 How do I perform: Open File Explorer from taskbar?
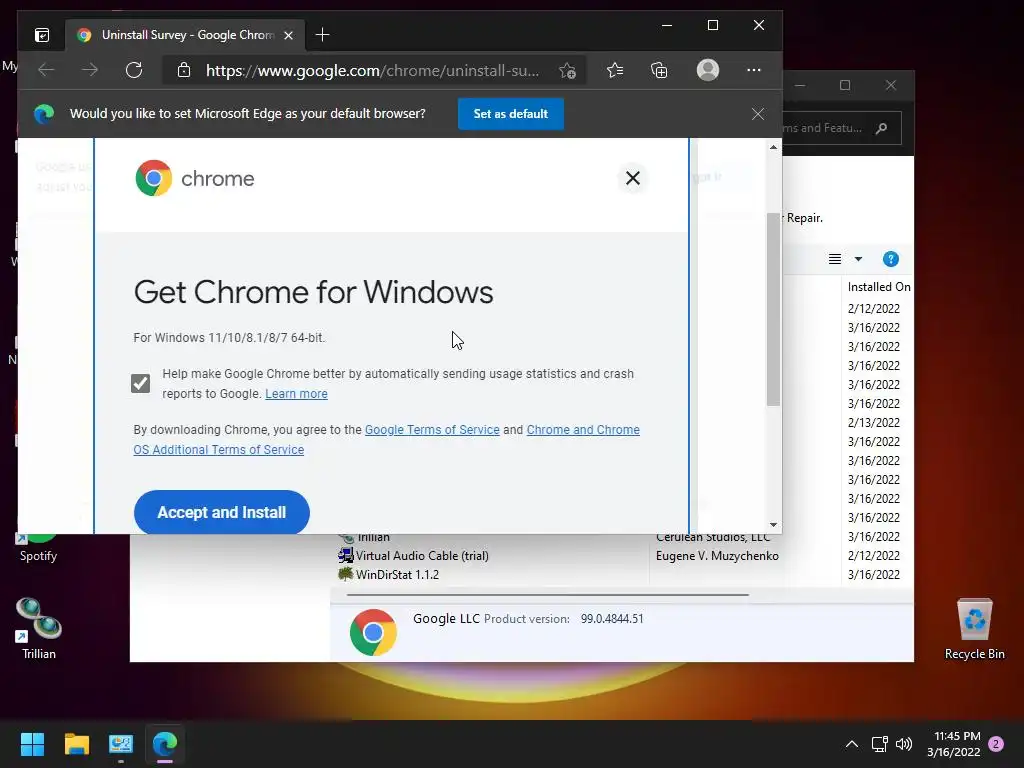(x=76, y=744)
